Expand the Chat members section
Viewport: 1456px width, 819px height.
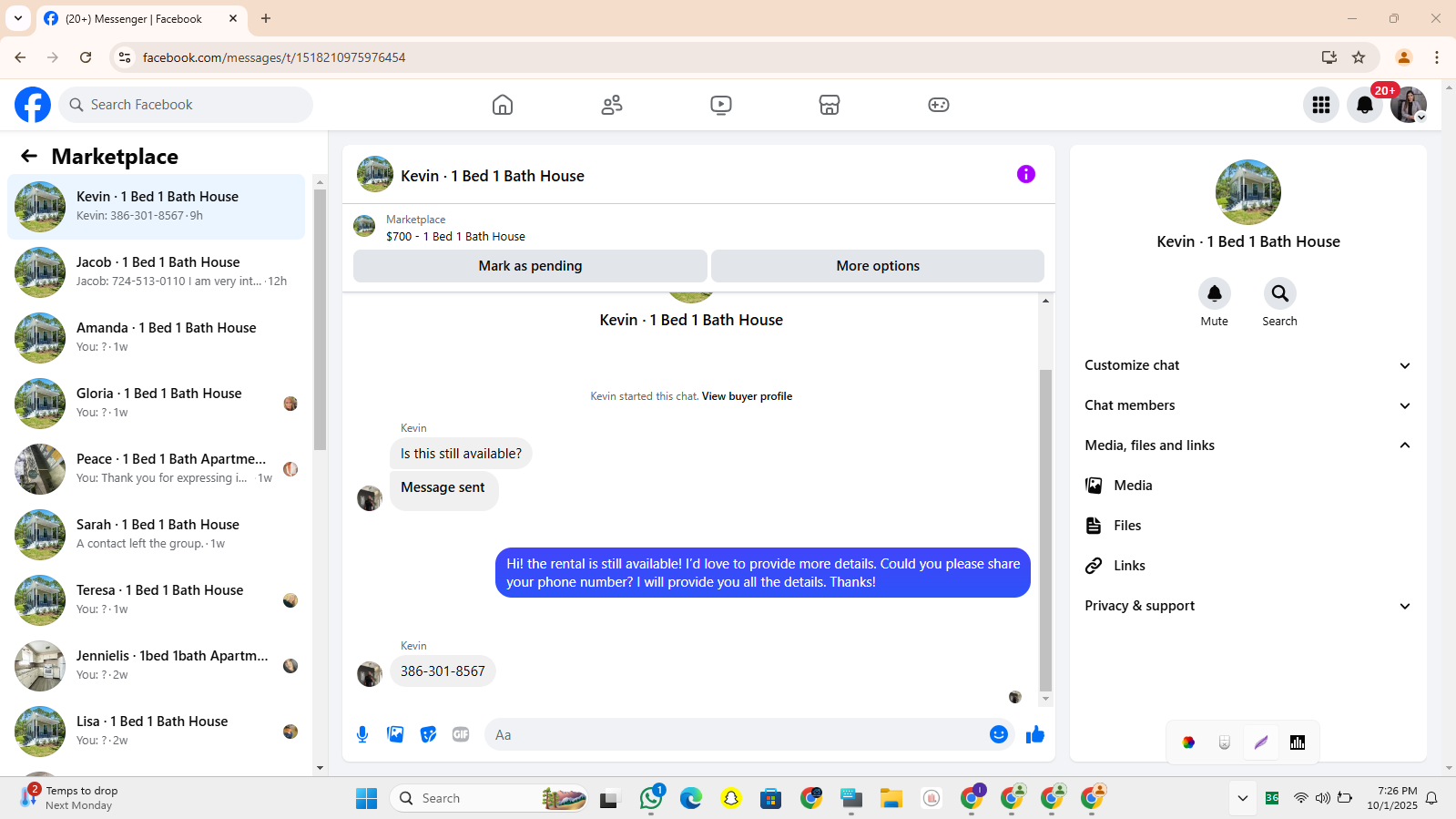[x=1248, y=405]
